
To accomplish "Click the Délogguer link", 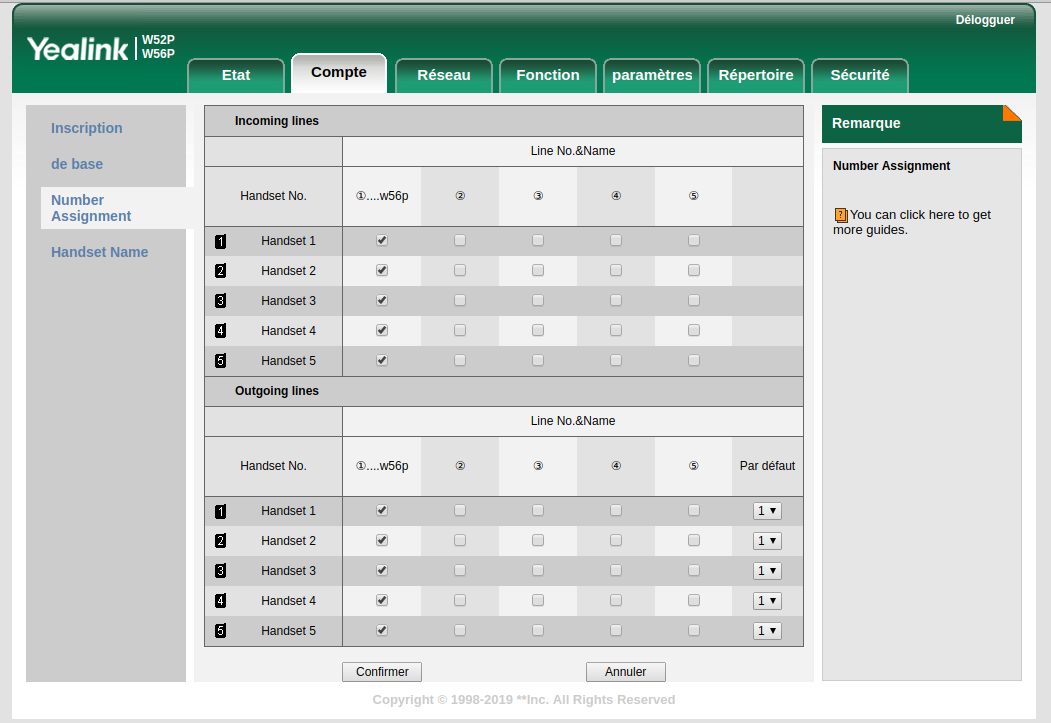I will pos(984,20).
